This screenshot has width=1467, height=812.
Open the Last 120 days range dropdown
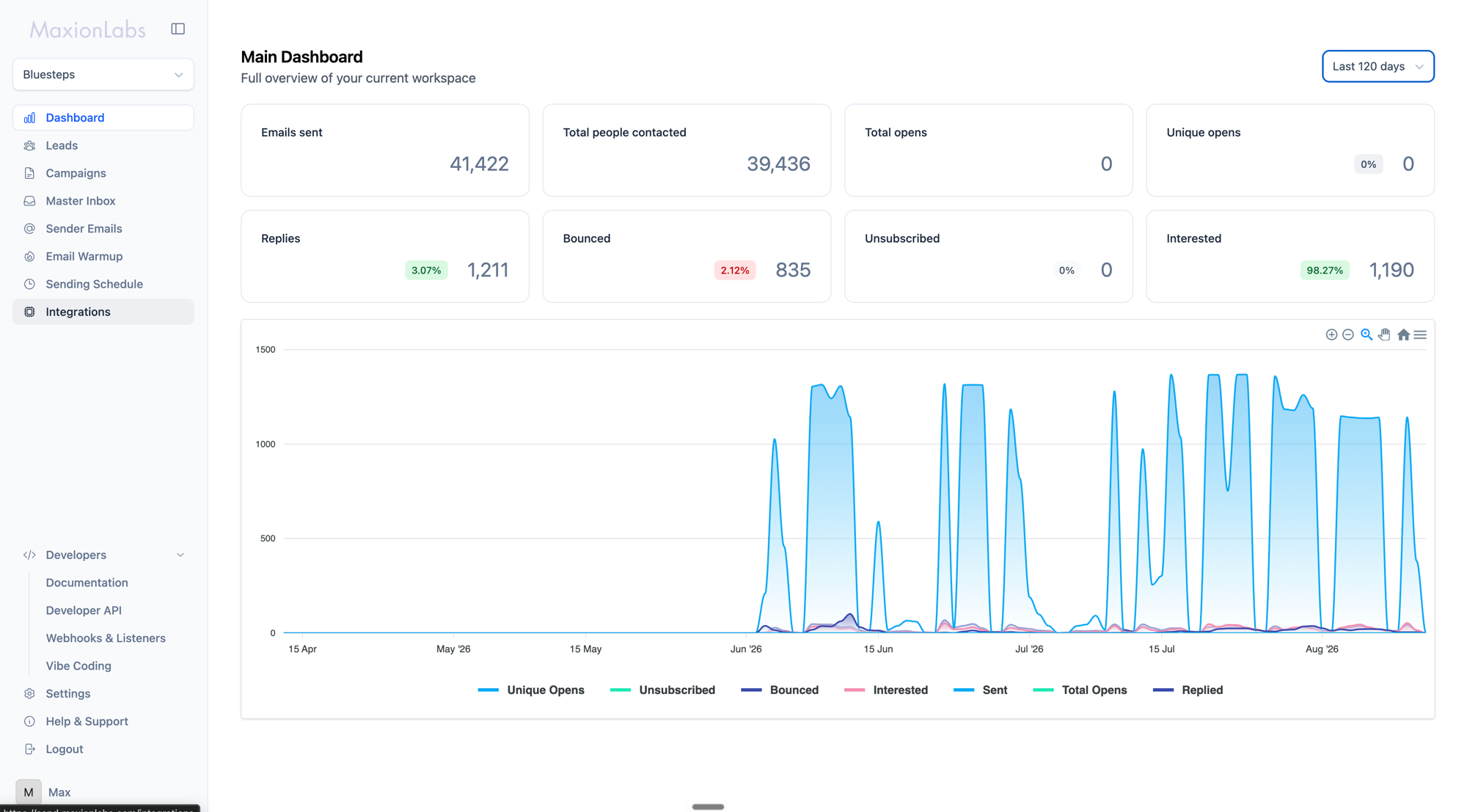click(1378, 66)
